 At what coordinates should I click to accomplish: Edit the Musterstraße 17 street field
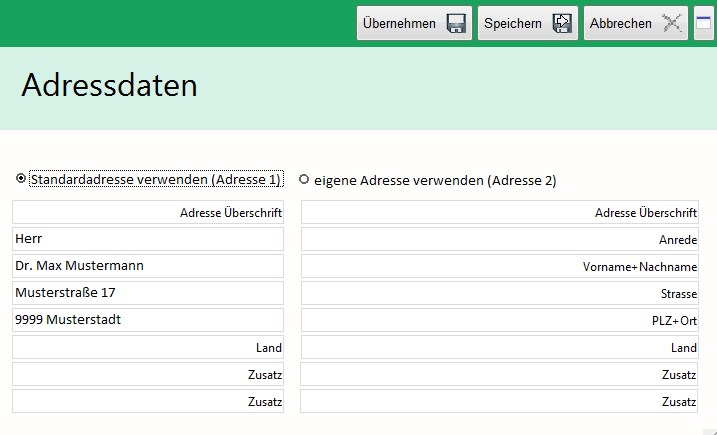click(148, 293)
